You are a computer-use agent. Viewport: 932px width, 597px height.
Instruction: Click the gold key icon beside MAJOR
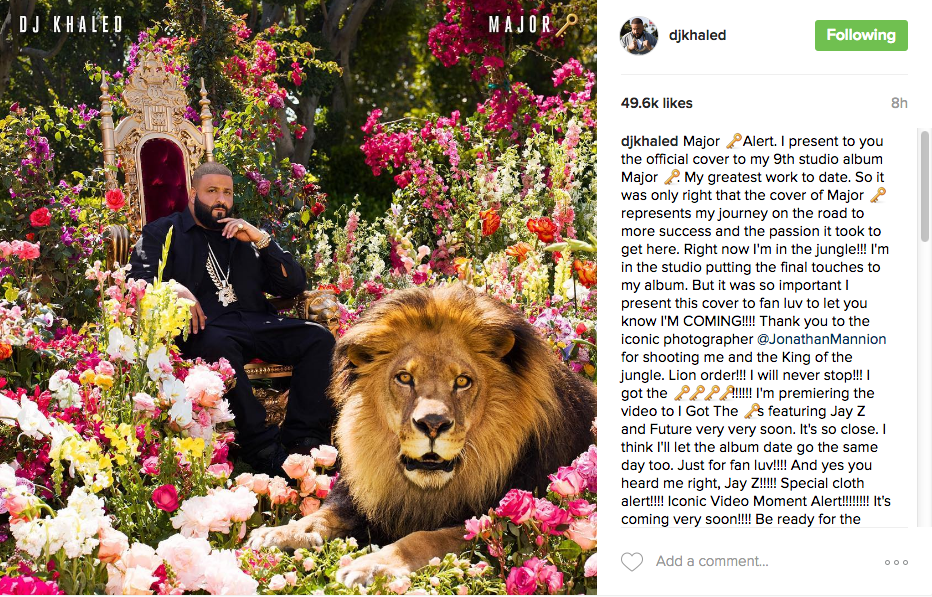[x=566, y=24]
